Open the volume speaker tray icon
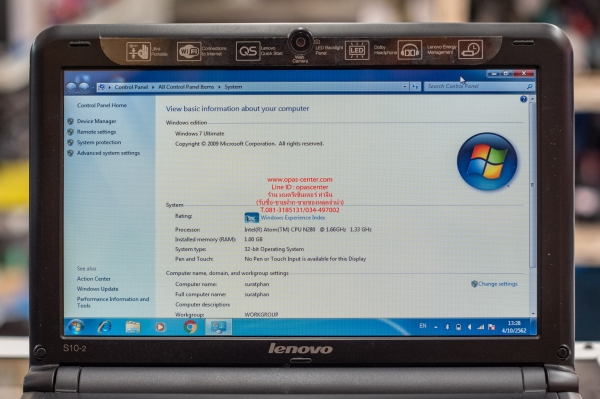 [x=470, y=327]
